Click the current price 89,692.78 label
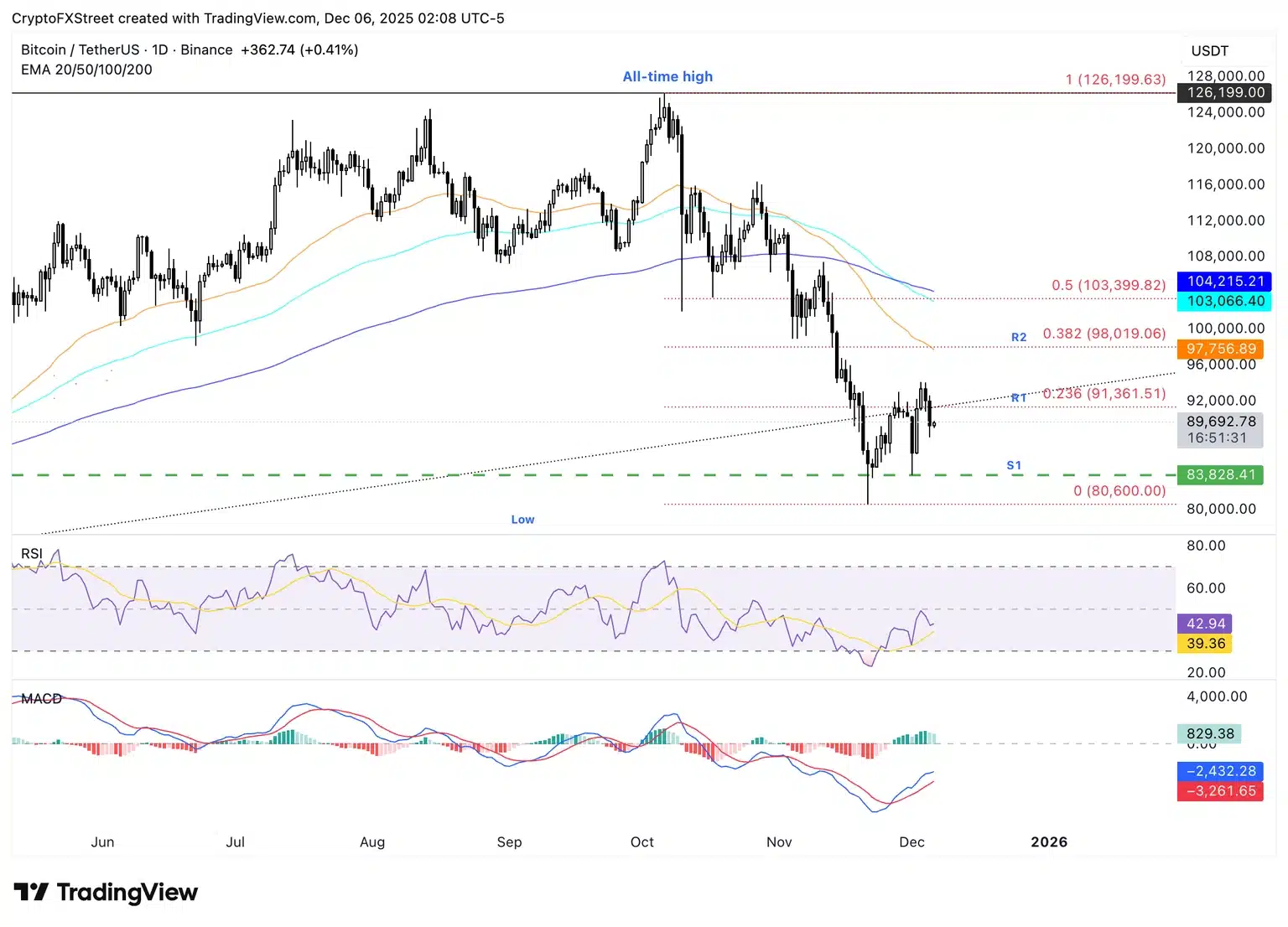Viewport: 1288px width, 927px height. [1220, 422]
